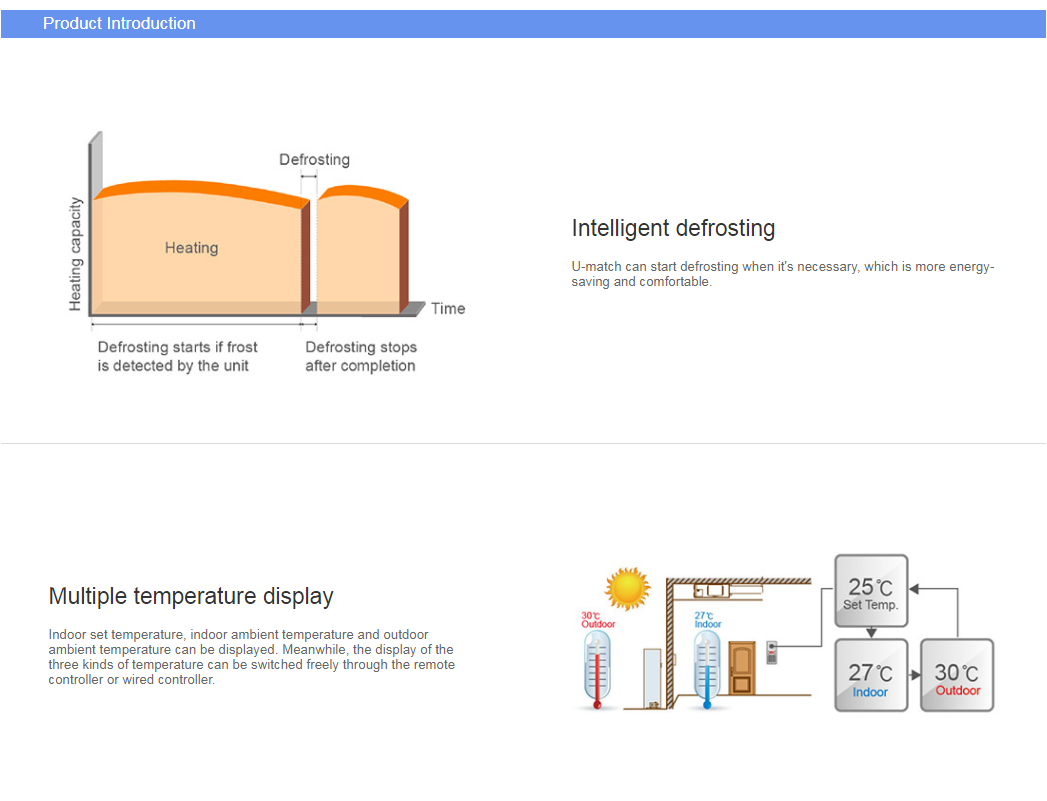Click the blue "27°C Indoor" label above thermometer
The width and height of the screenshot is (1047, 801).
click(708, 620)
